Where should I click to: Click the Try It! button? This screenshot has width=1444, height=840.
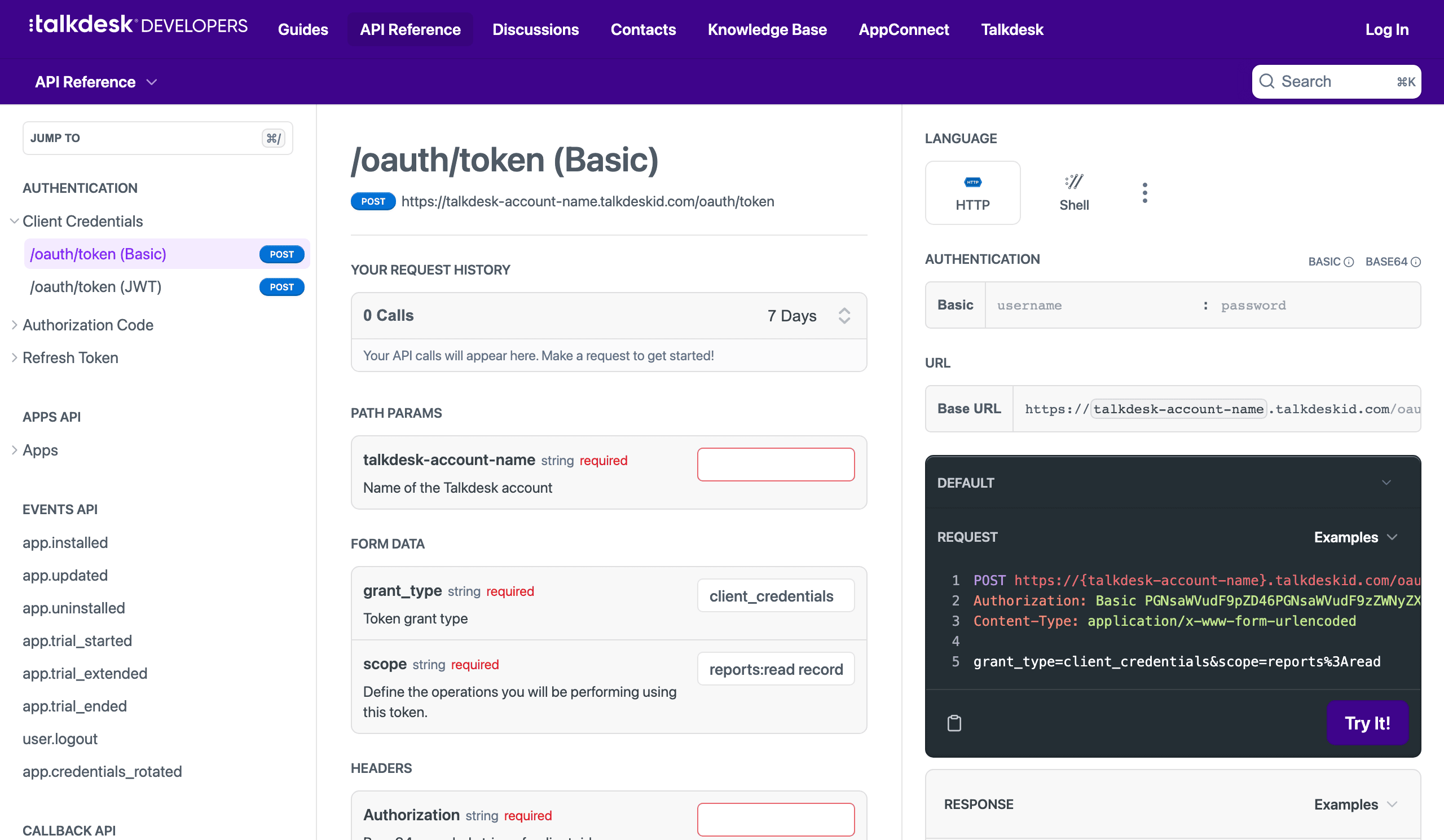coord(1367,723)
